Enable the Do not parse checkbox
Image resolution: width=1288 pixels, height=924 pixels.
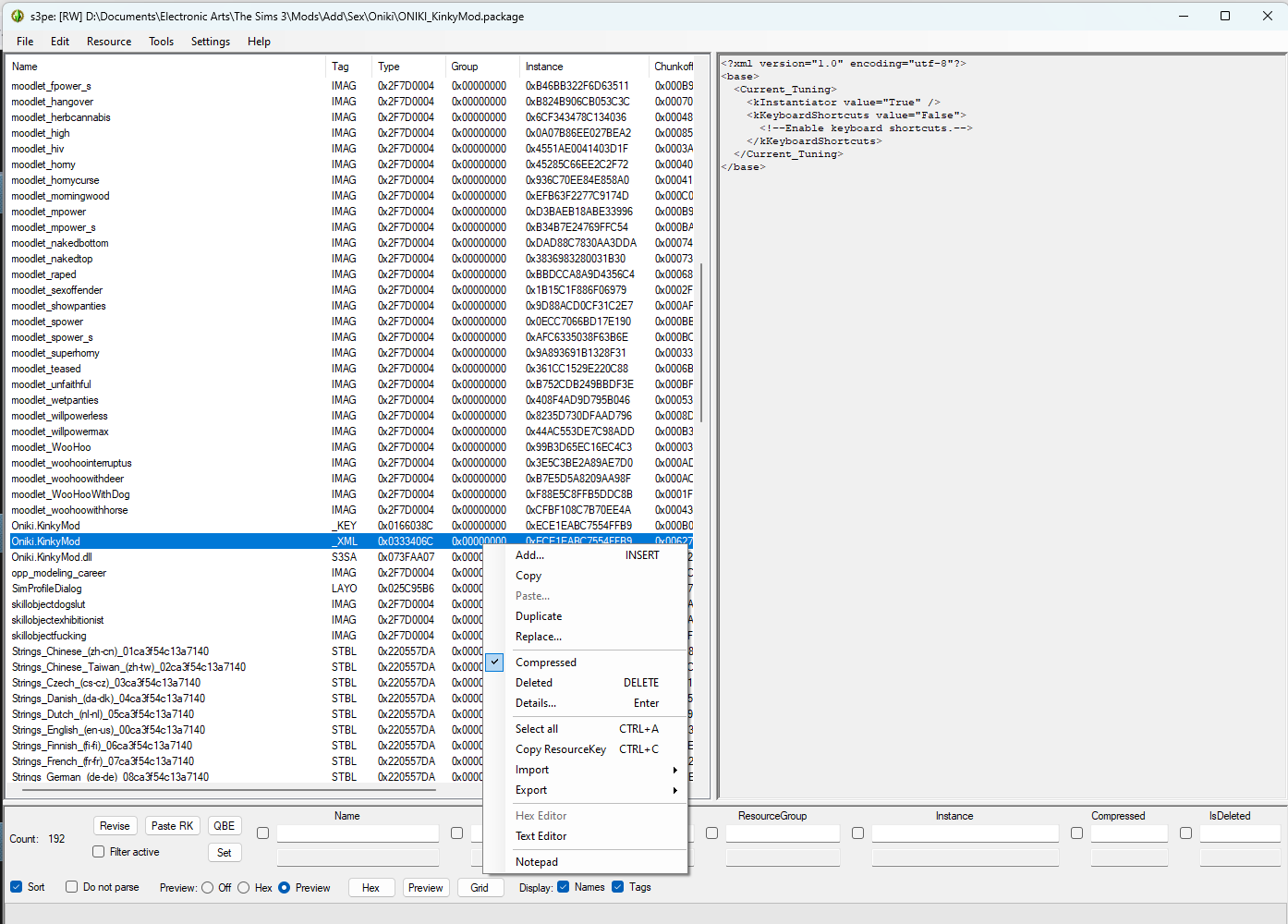pyautogui.click(x=72, y=887)
